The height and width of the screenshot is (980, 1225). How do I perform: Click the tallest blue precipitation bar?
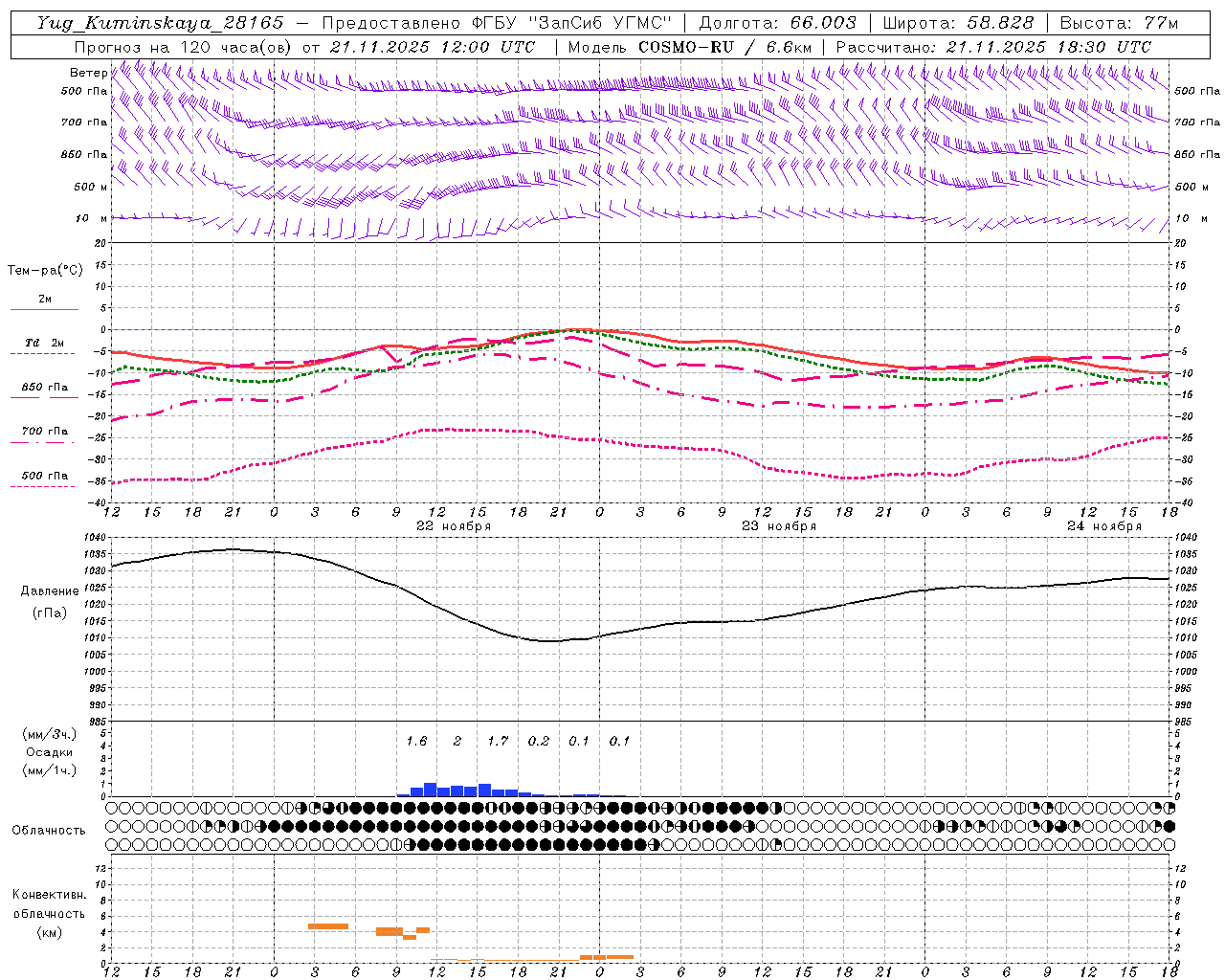click(431, 790)
